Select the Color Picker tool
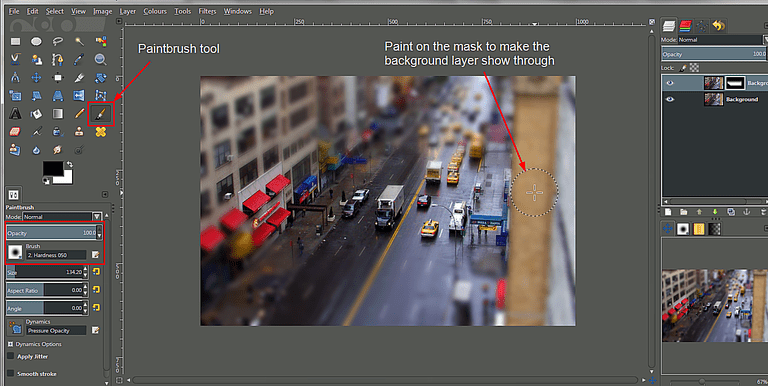Viewport: 768px width, 386px height. (x=79, y=59)
